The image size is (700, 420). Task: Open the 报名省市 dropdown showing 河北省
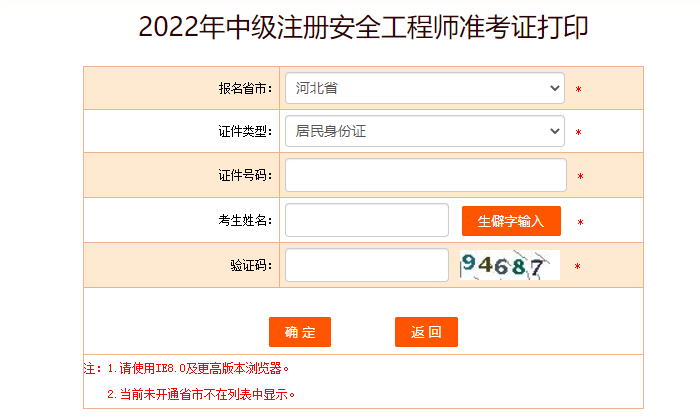[424, 88]
